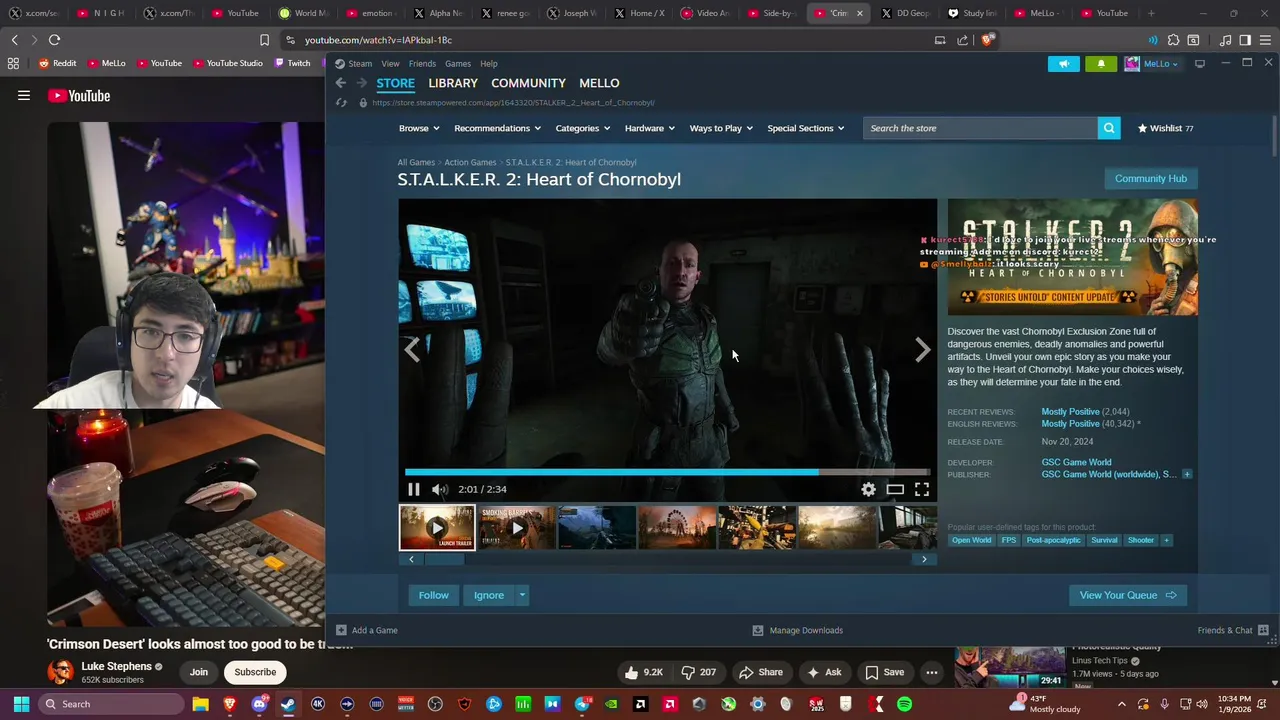Open Friends & Chat in Steam
The height and width of the screenshot is (720, 1280).
click(1233, 630)
